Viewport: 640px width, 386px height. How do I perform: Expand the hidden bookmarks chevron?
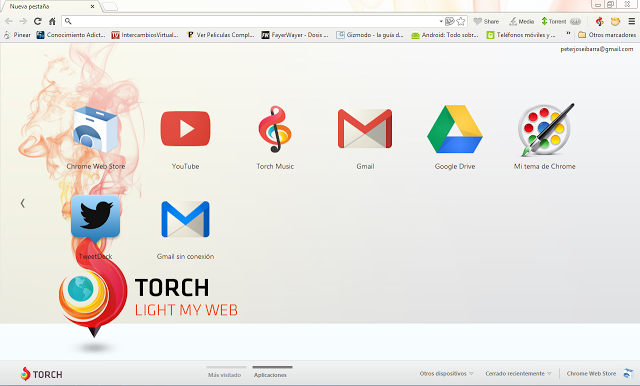pos(568,33)
